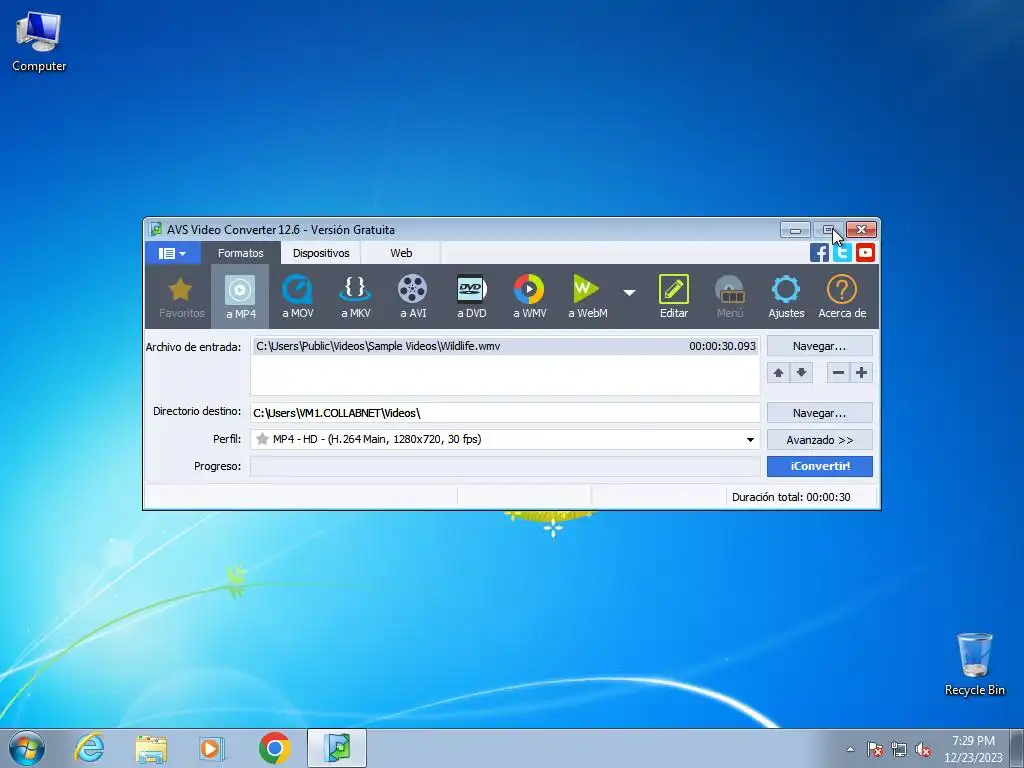
Task: Move input file down arrow
Action: tap(801, 373)
